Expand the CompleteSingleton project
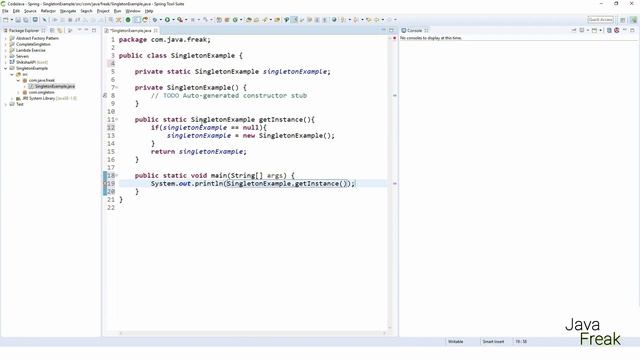The width and height of the screenshot is (640, 360). pyautogui.click(x=6, y=44)
